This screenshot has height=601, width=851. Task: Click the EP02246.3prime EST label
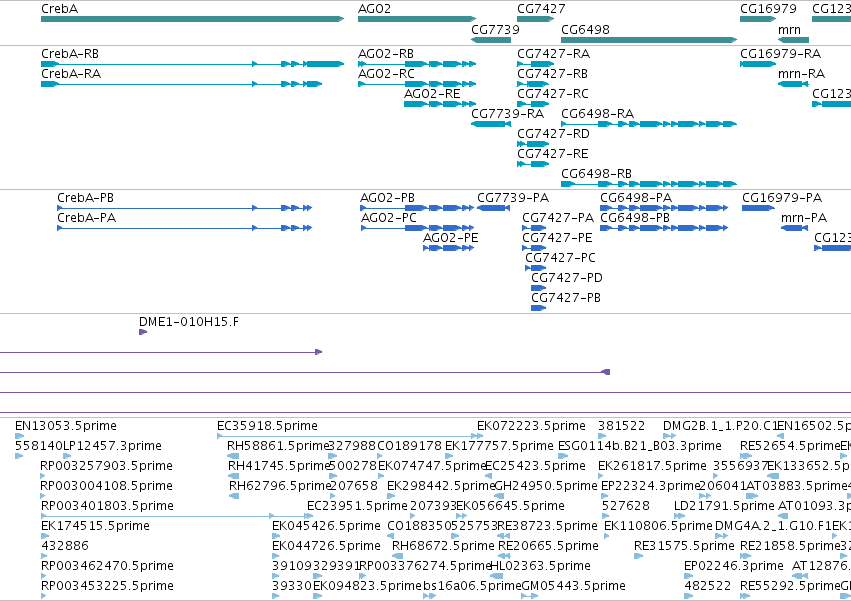734,566
